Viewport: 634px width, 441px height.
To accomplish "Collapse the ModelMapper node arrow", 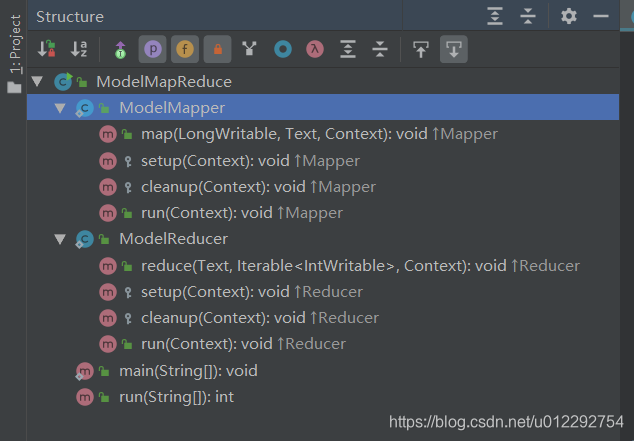I will pyautogui.click(x=60, y=108).
